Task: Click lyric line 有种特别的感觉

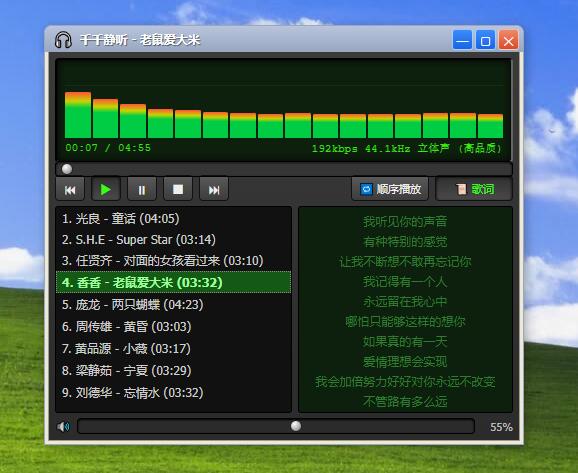Action: (405, 242)
